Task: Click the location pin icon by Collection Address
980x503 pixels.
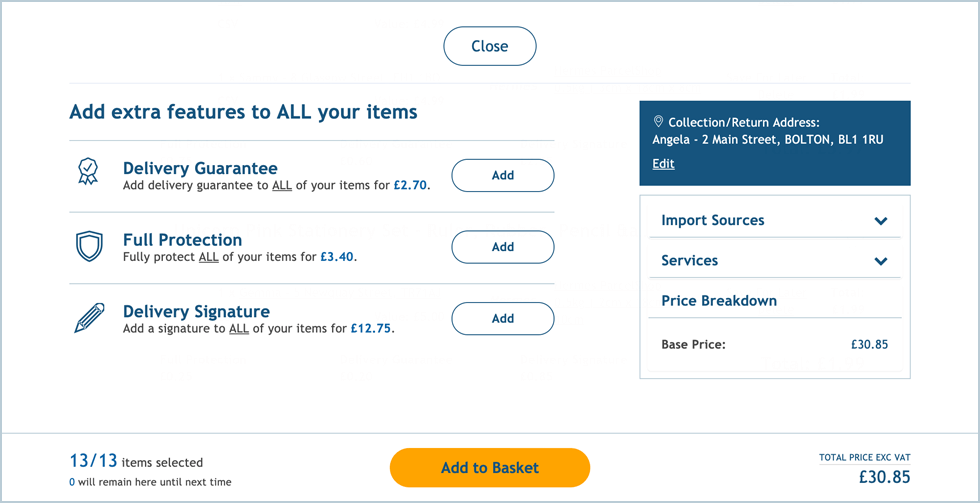Action: point(658,122)
